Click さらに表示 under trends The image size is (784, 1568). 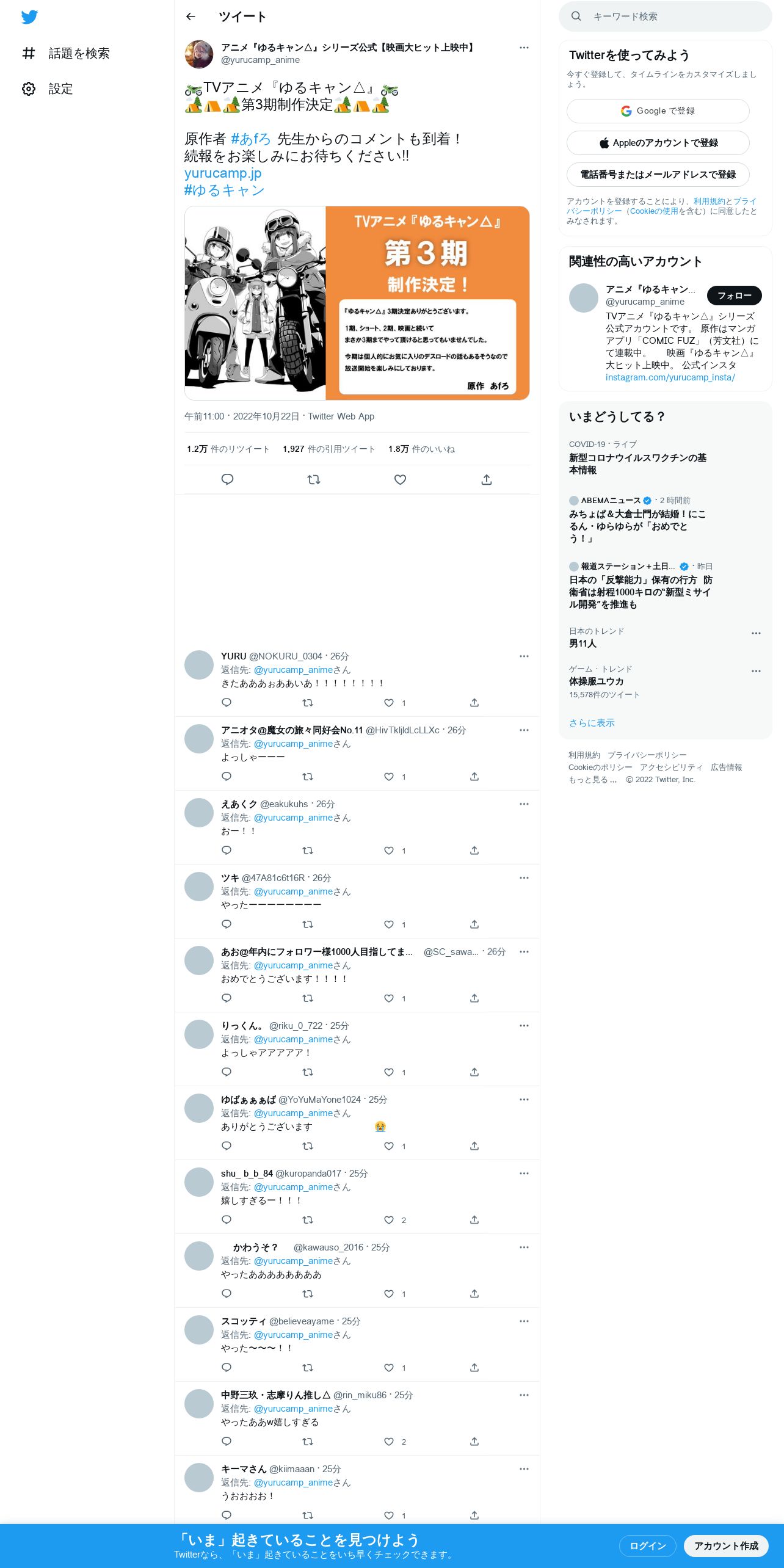(x=592, y=723)
